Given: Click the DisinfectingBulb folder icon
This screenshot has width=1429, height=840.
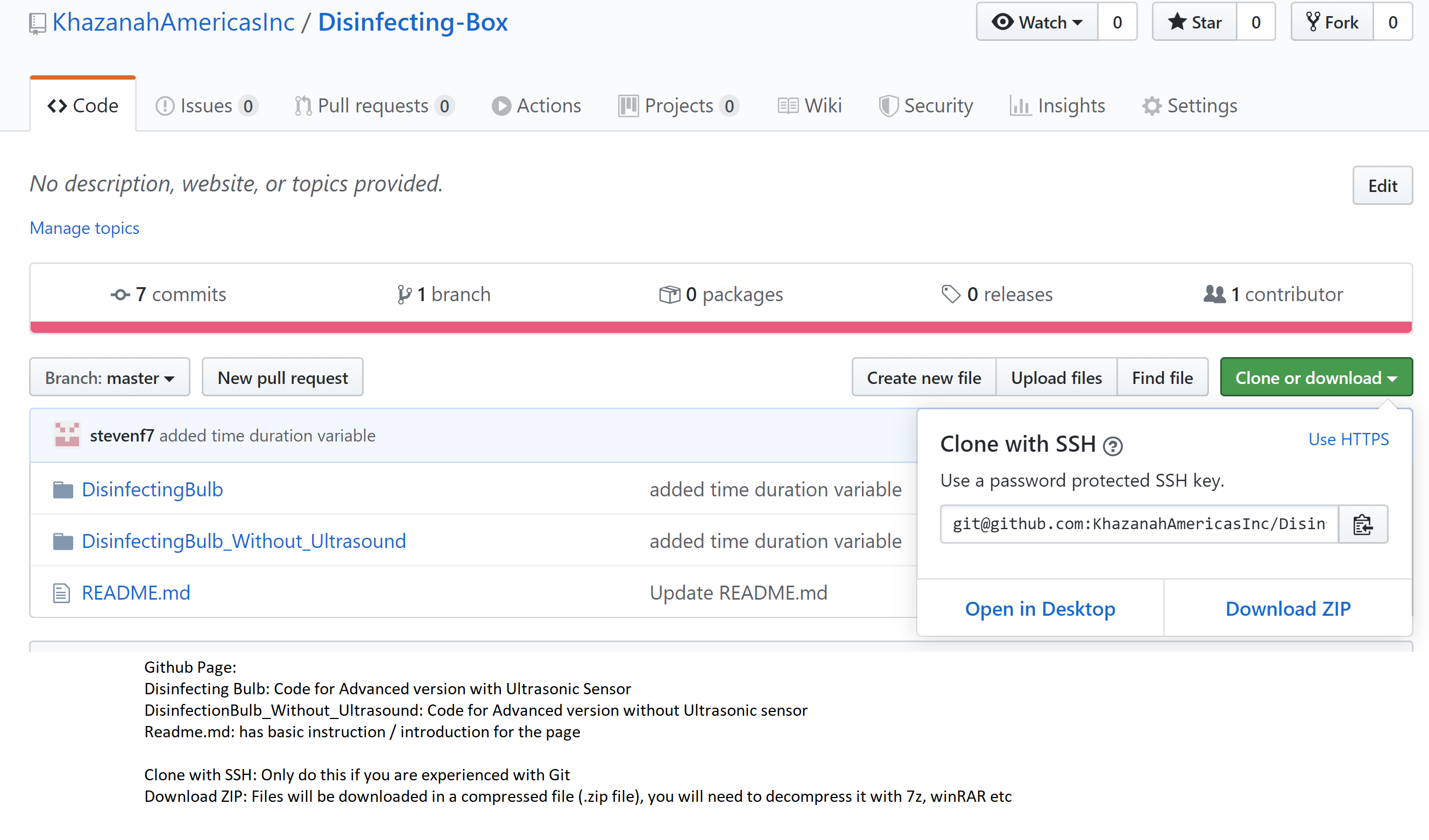Looking at the screenshot, I should pyautogui.click(x=63, y=490).
